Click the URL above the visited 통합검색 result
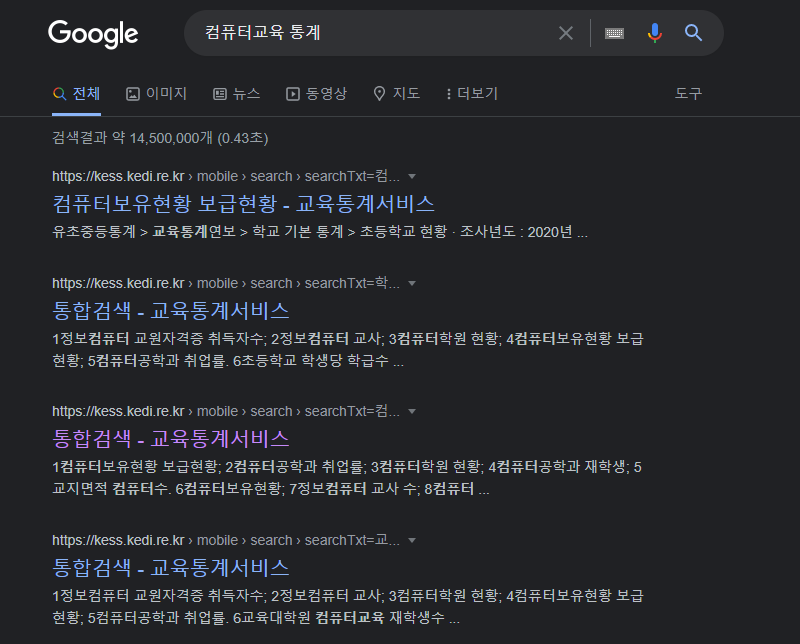The image size is (800, 644). [x=226, y=411]
